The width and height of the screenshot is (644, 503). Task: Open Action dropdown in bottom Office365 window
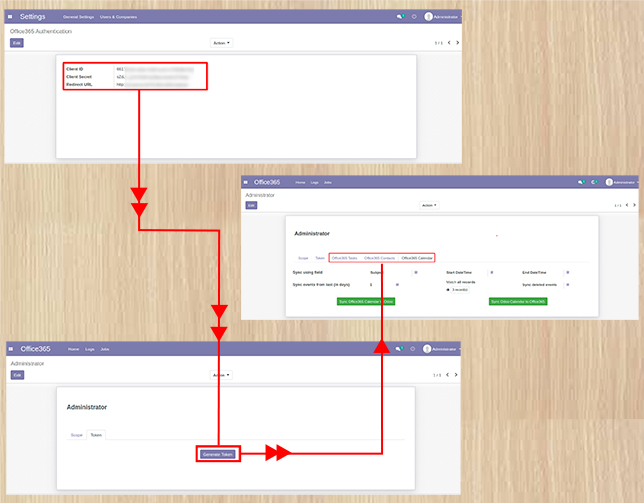(x=221, y=375)
